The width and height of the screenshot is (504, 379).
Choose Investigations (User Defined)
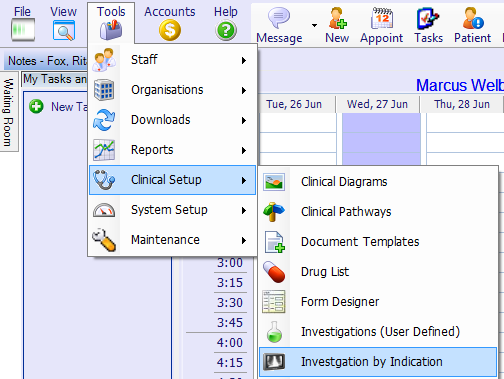(x=378, y=332)
